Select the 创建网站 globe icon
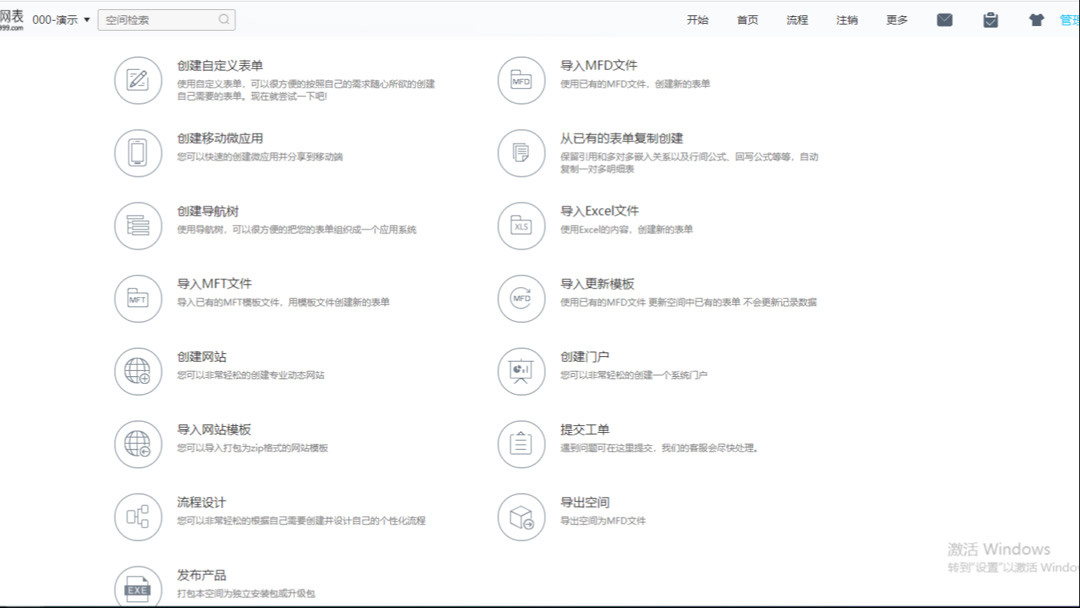Image resolution: width=1080 pixels, height=608 pixels. point(138,371)
